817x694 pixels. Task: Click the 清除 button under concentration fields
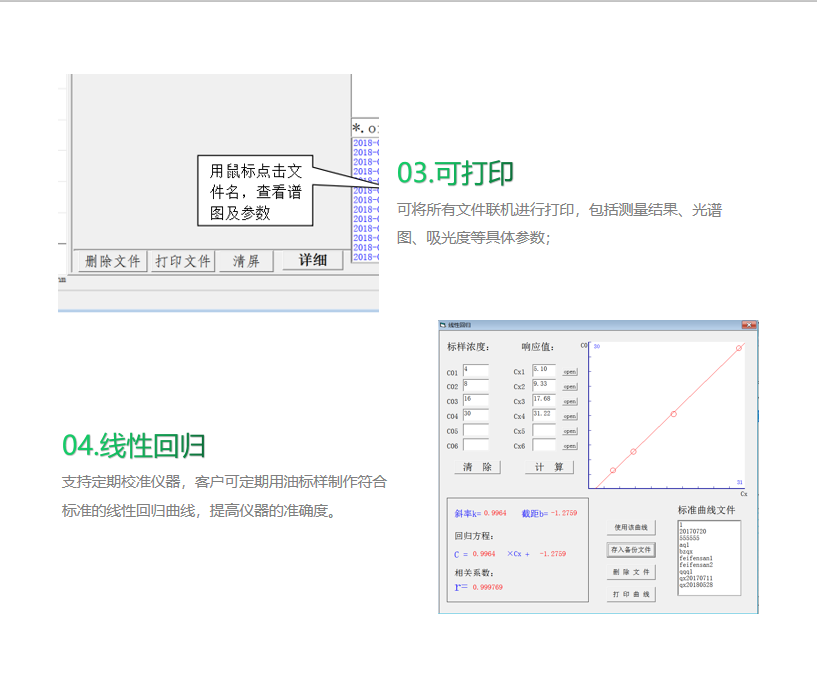point(477,467)
